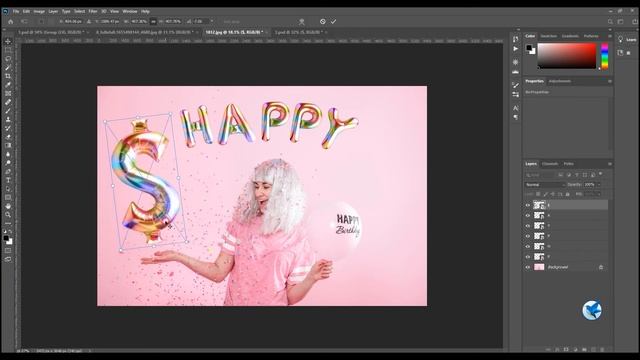Switch to the Paths tab
The image size is (640, 360).
pos(569,164)
